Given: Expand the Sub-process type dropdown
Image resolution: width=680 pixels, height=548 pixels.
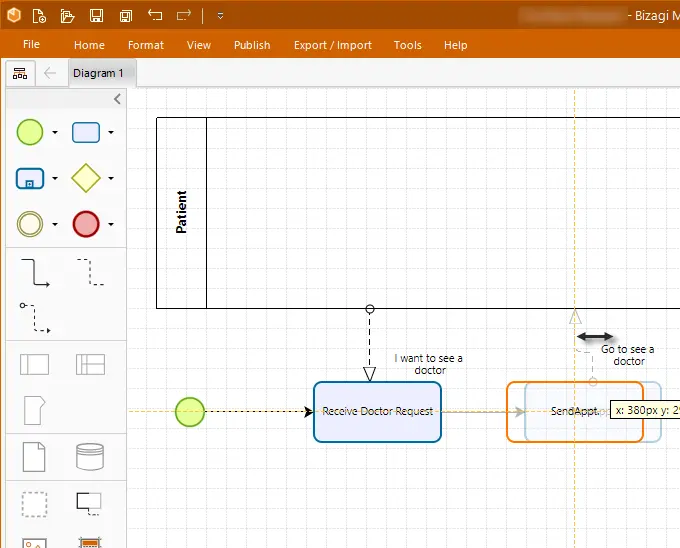Looking at the screenshot, I should pos(55,178).
